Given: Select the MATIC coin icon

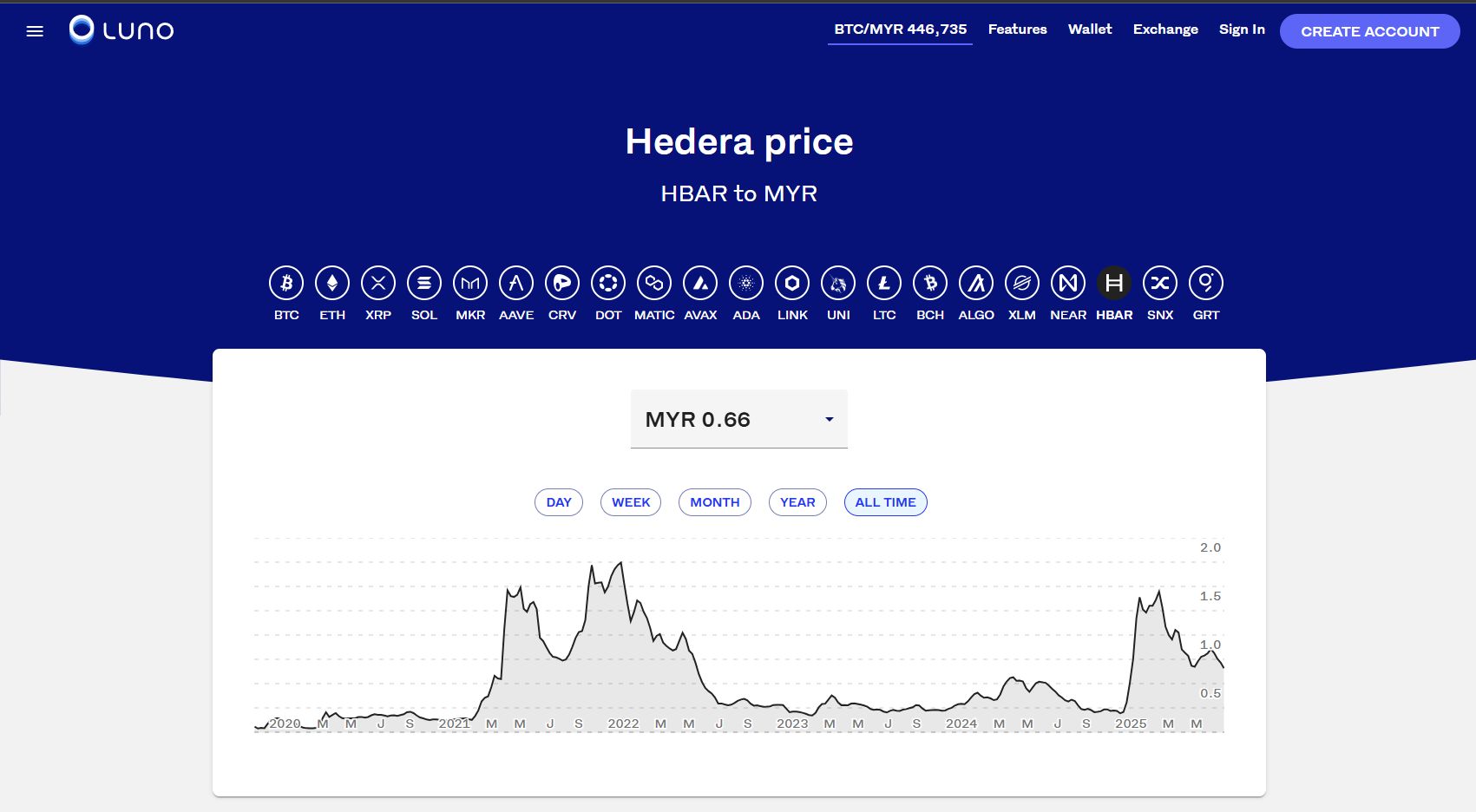Looking at the screenshot, I should (654, 283).
